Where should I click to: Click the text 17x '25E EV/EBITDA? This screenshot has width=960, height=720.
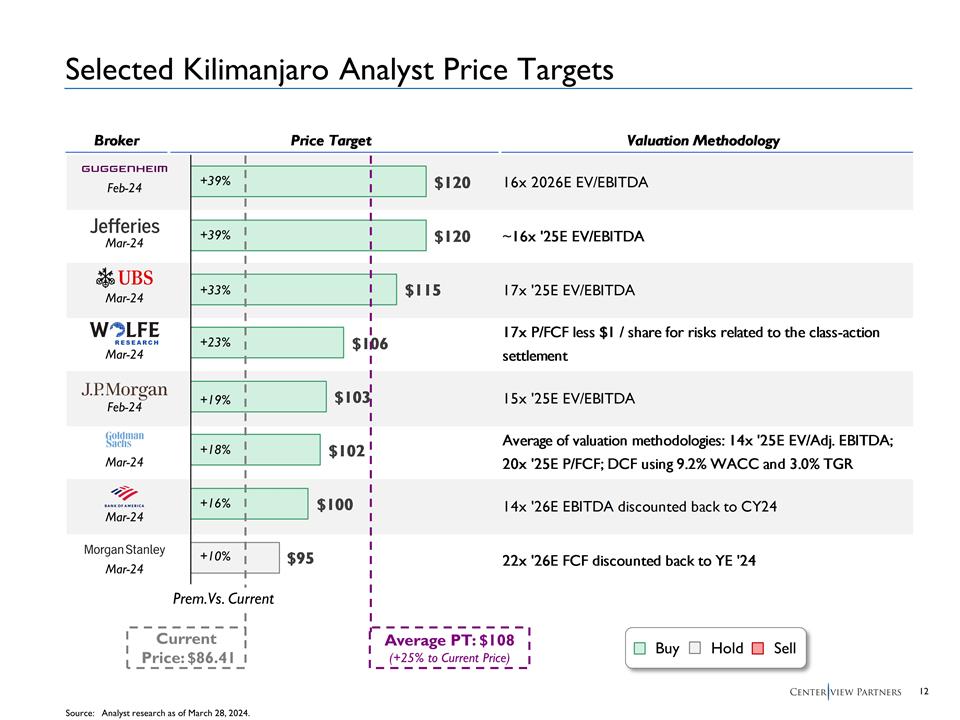pyautogui.click(x=569, y=290)
